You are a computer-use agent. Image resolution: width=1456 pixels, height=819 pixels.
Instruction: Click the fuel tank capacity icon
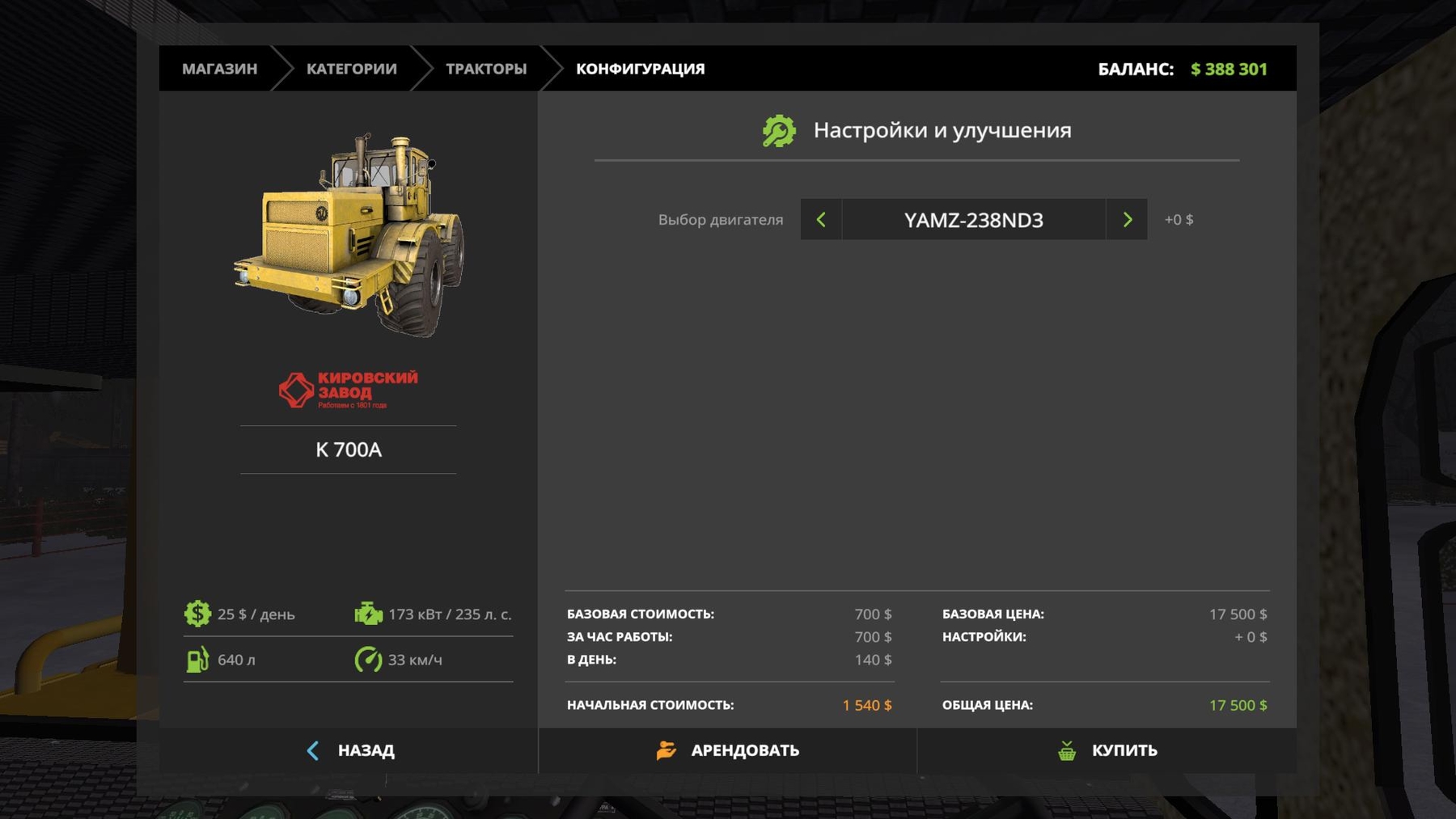click(197, 660)
